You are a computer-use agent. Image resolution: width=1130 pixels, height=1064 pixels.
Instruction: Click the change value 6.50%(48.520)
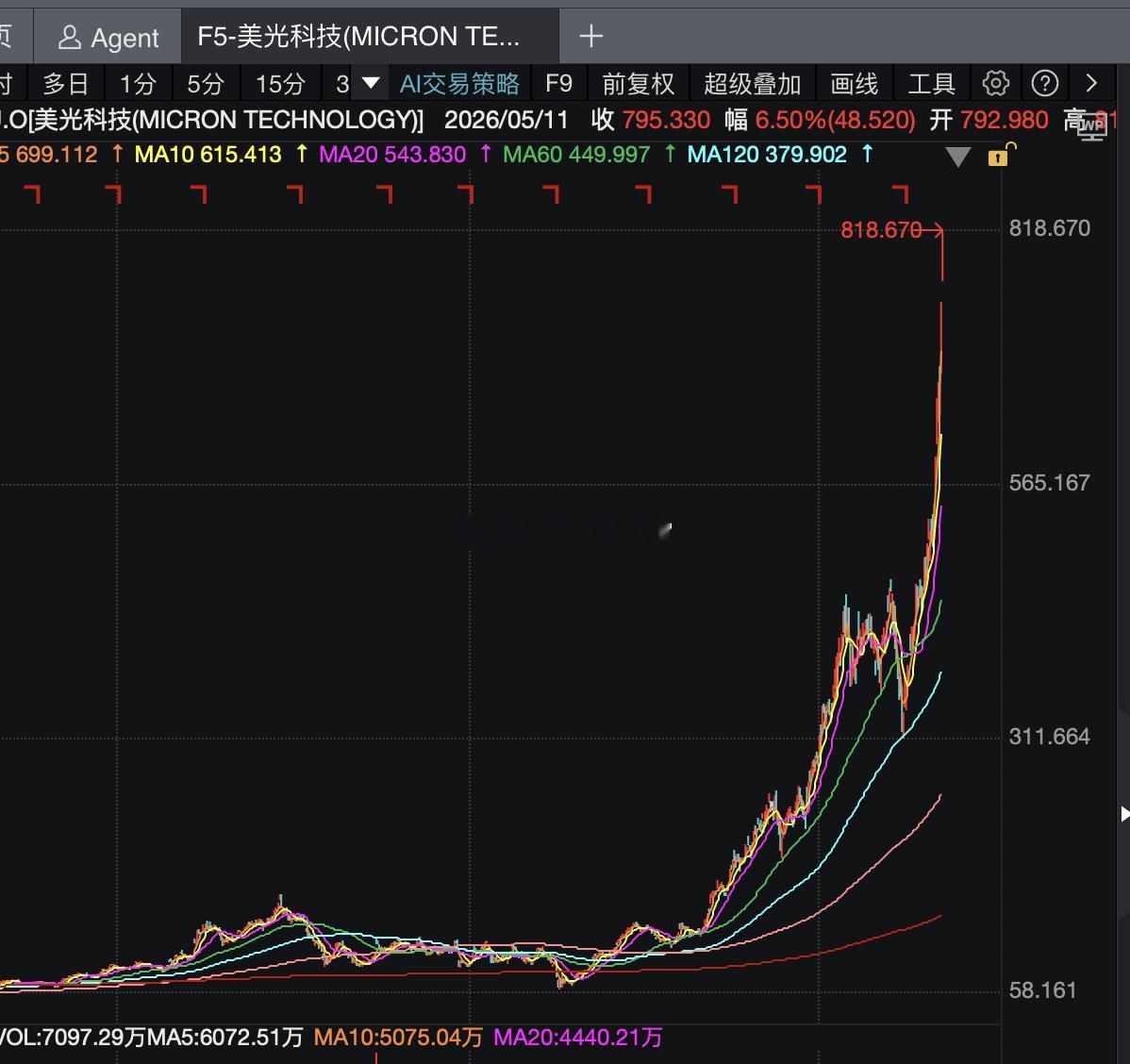point(836,120)
